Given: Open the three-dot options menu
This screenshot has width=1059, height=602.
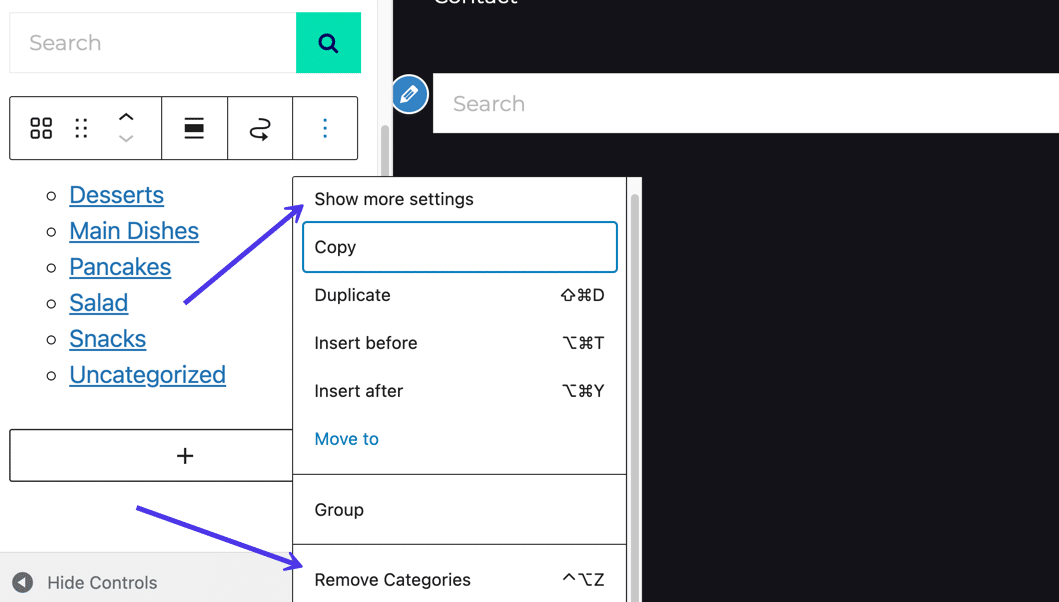Looking at the screenshot, I should click(x=325, y=128).
